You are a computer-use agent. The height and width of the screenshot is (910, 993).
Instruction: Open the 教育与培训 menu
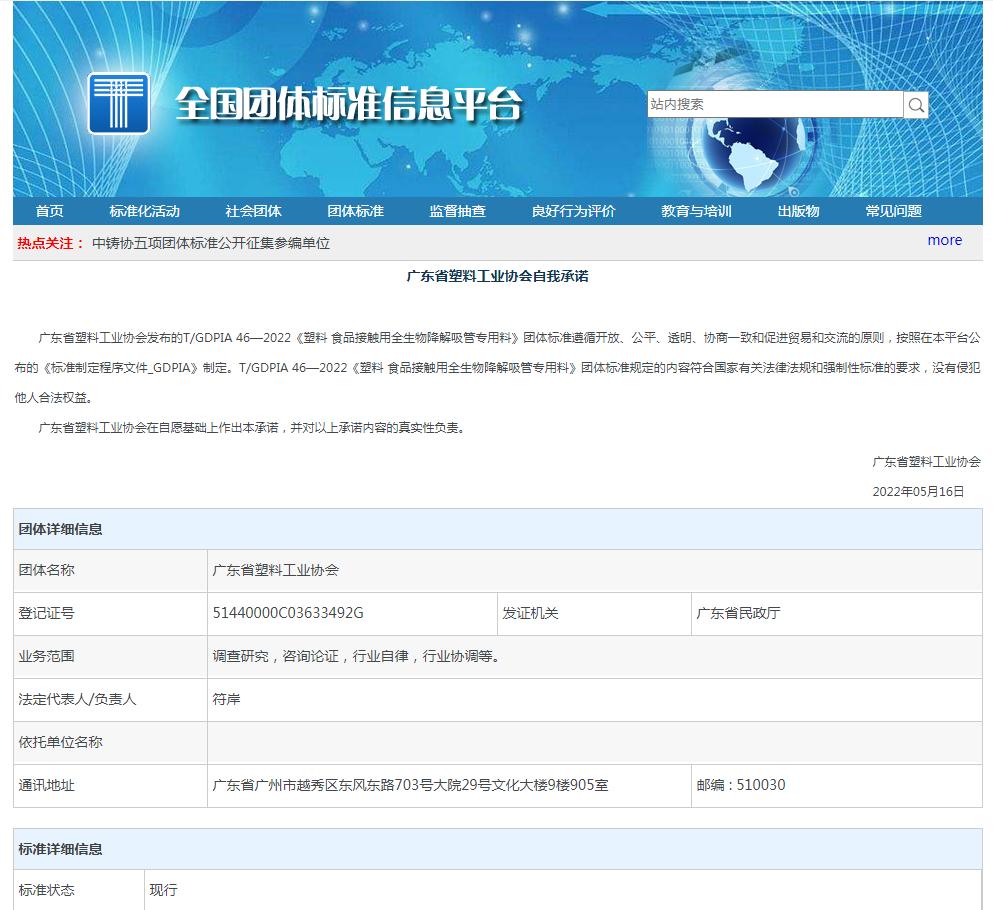pyautogui.click(x=696, y=211)
